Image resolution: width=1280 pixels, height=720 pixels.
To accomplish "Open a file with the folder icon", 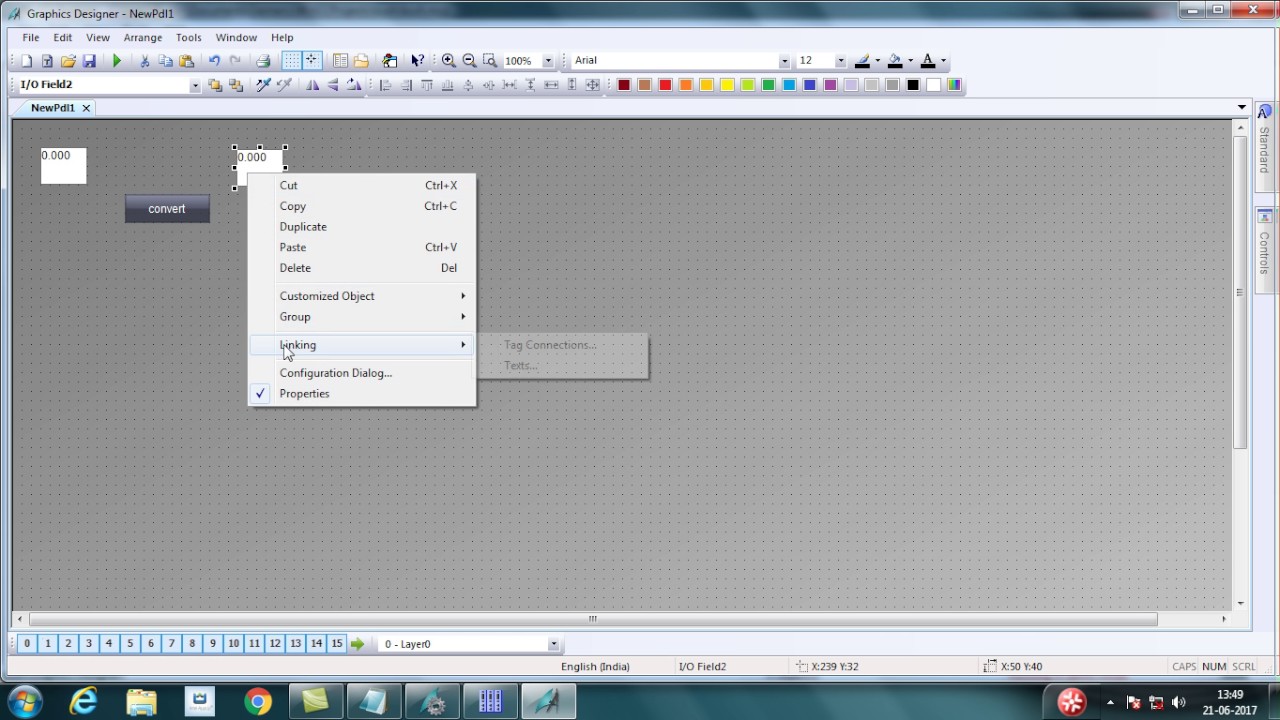I will click(x=68, y=61).
